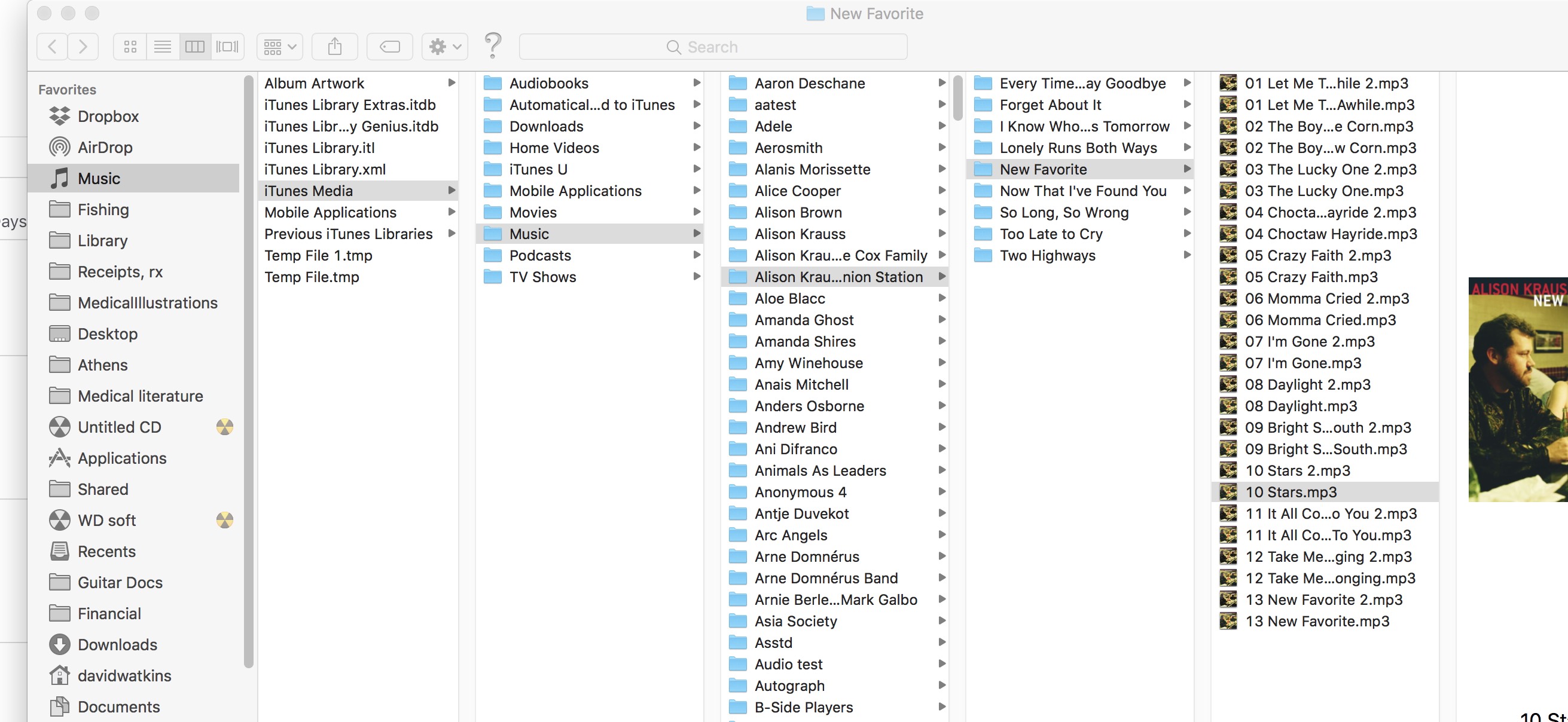Click the burn icon next to Untitled CD
The image size is (1568, 722).
225,427
